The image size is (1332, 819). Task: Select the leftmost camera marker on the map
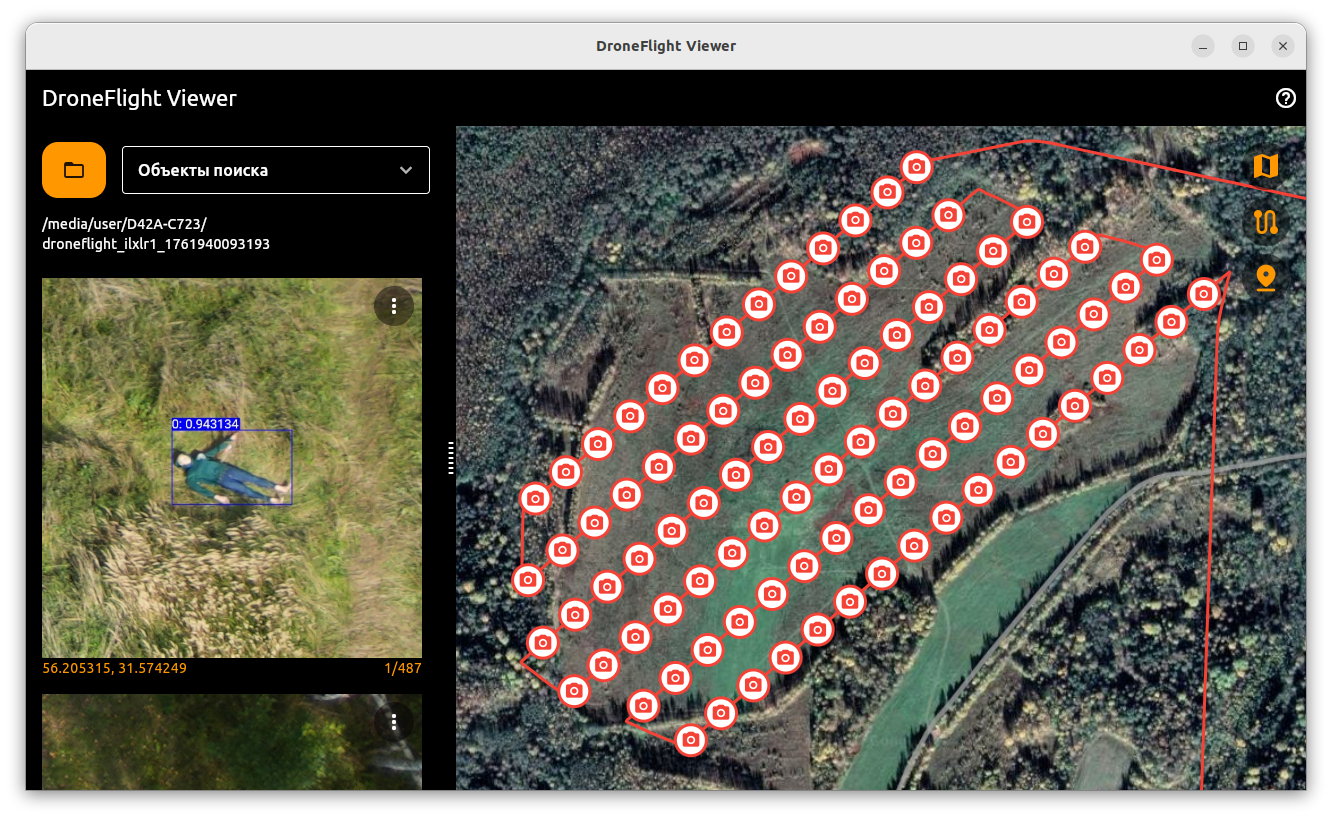coord(529,580)
